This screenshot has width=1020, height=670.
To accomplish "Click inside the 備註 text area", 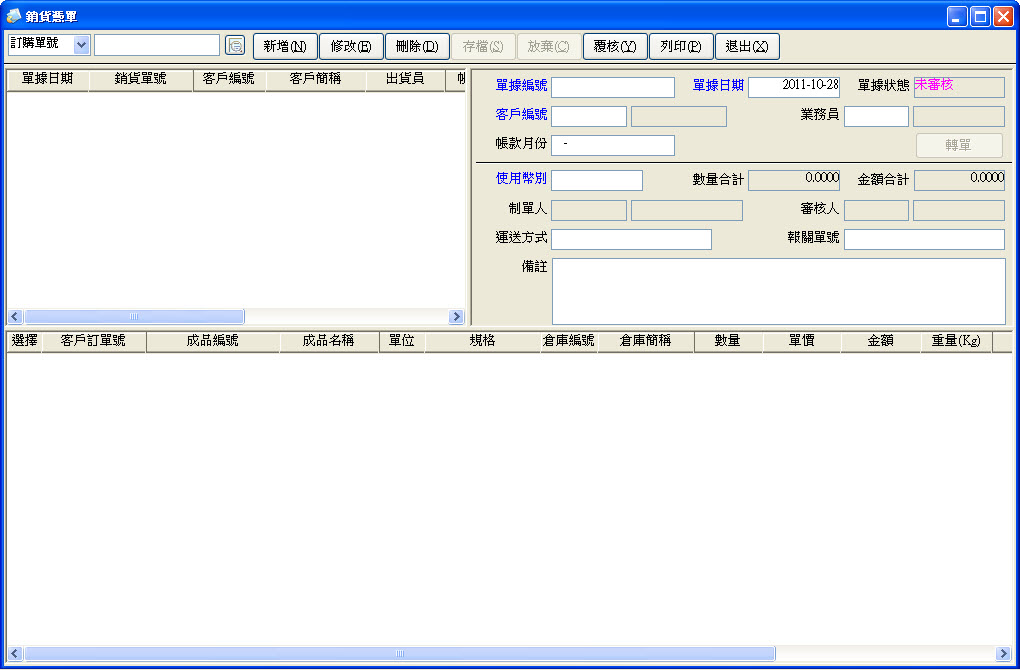I will click(x=779, y=291).
